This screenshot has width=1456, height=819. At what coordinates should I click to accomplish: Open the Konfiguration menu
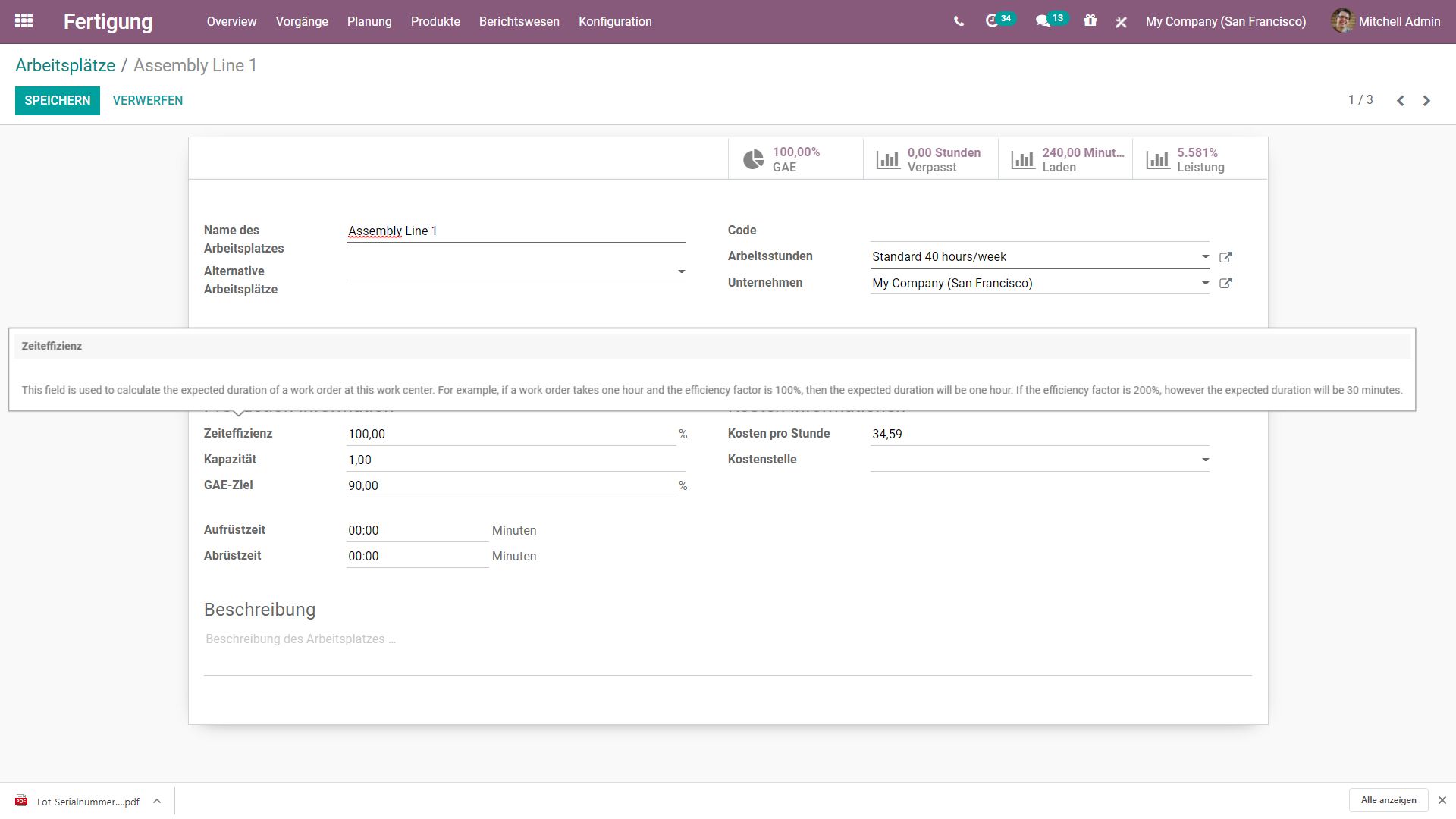[614, 21]
